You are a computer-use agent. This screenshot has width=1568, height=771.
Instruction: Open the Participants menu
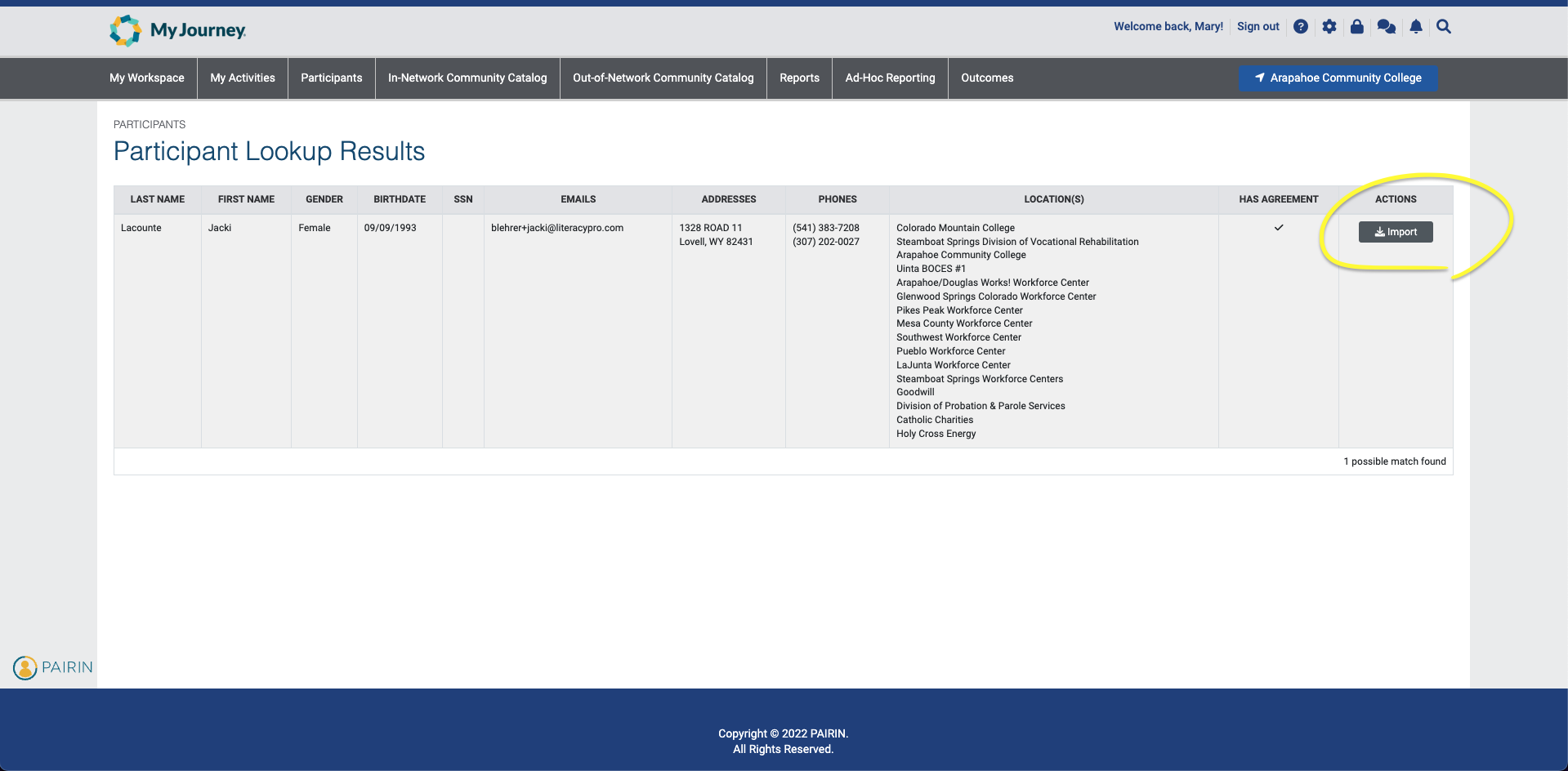[x=331, y=78]
